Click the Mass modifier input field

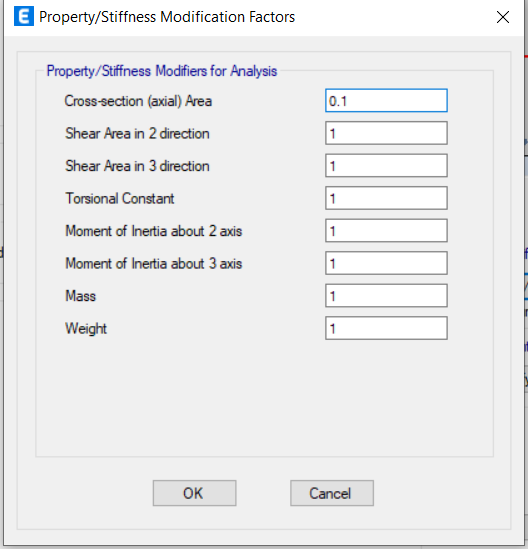(386, 296)
